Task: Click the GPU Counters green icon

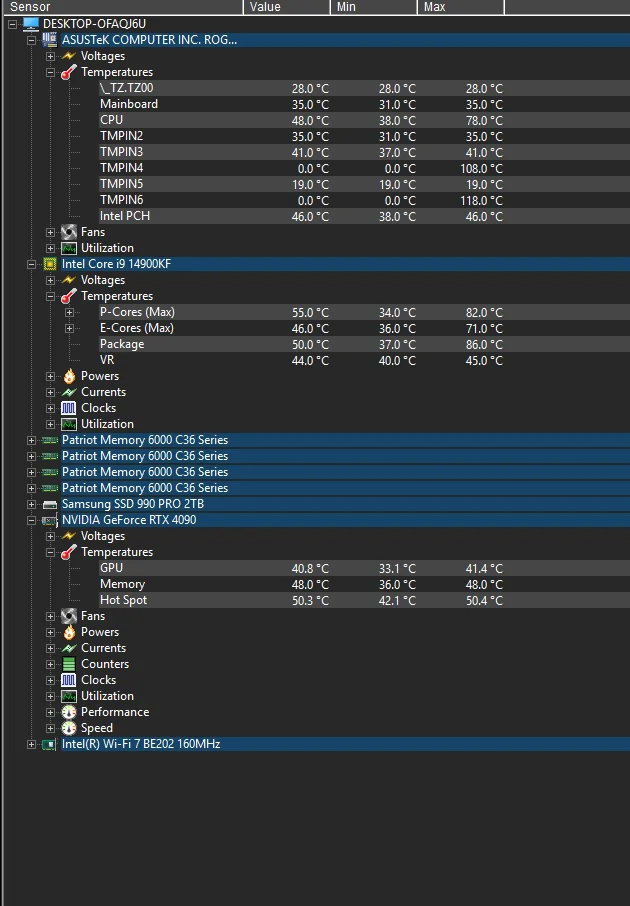Action: 69,664
